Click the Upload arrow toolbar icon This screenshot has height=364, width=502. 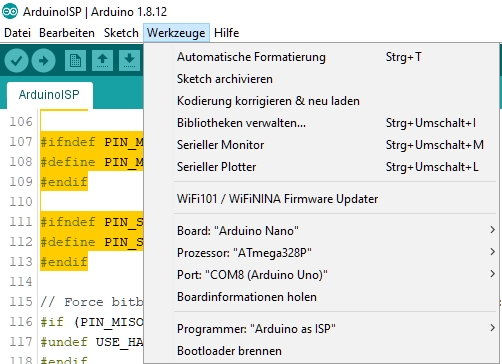click(44, 61)
